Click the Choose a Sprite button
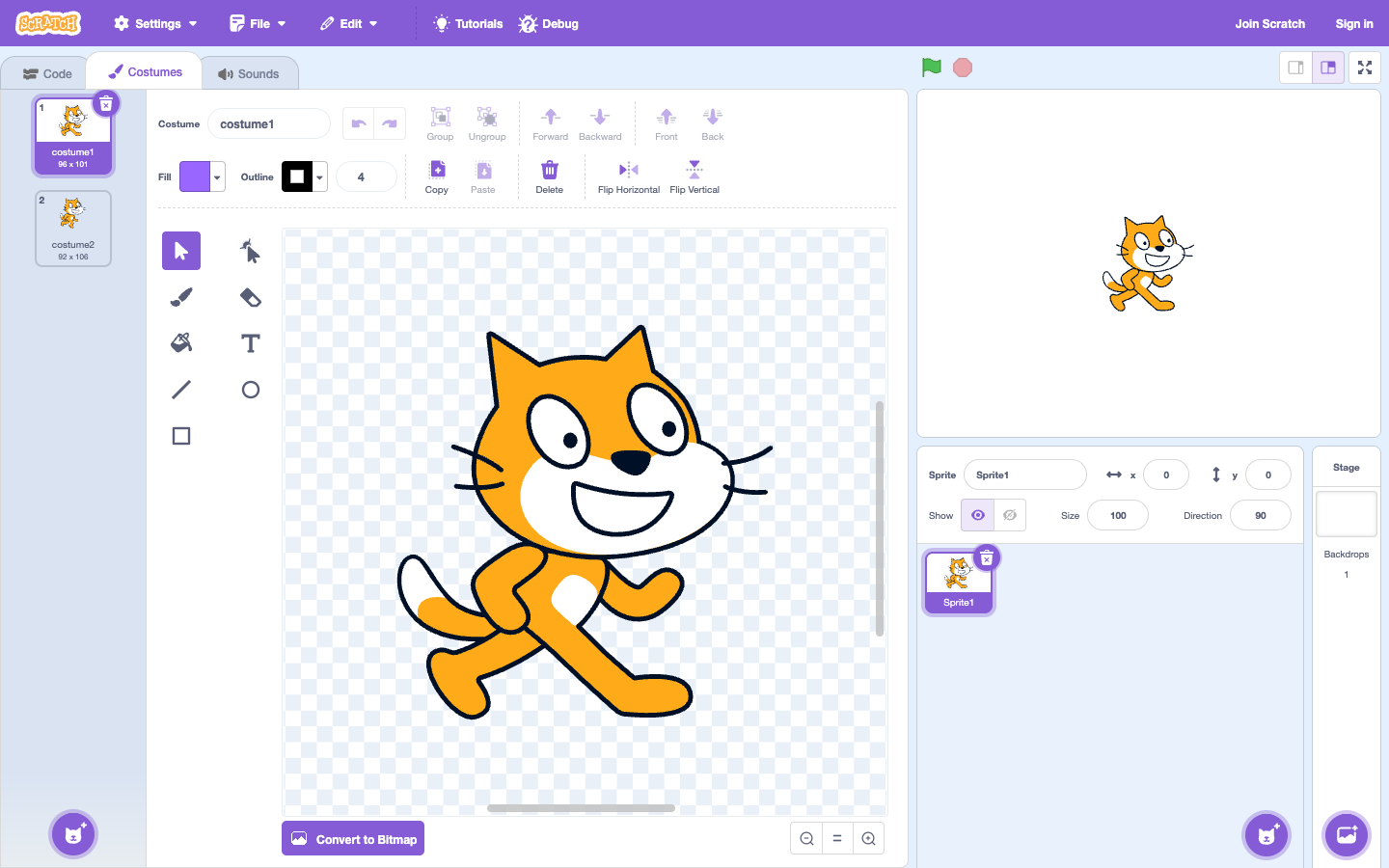The image size is (1389, 868). click(x=1266, y=834)
